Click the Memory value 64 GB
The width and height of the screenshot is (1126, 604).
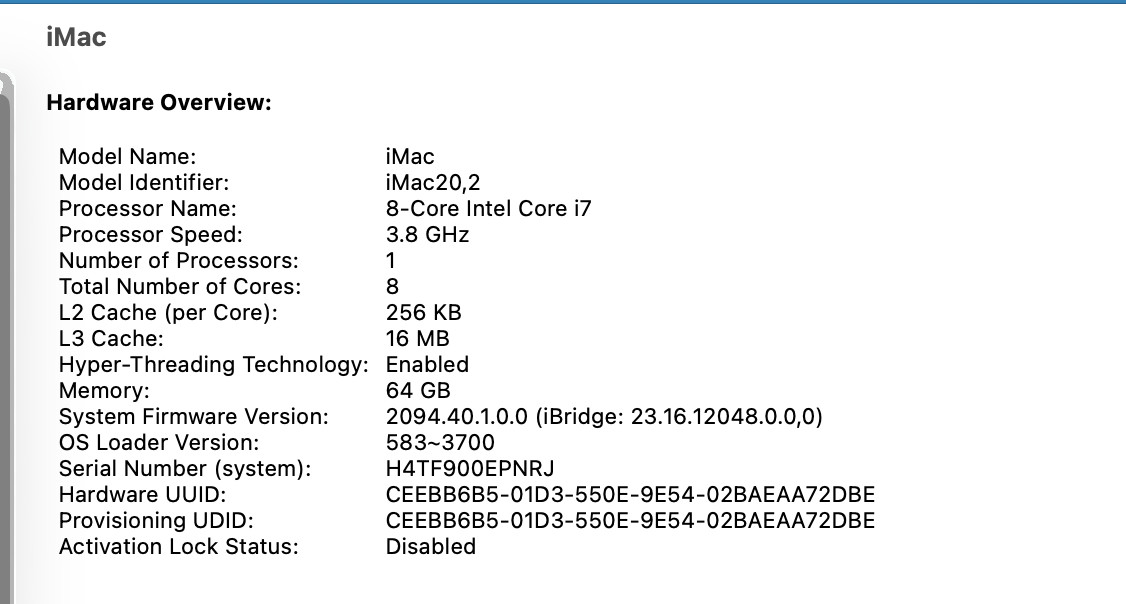coord(418,390)
